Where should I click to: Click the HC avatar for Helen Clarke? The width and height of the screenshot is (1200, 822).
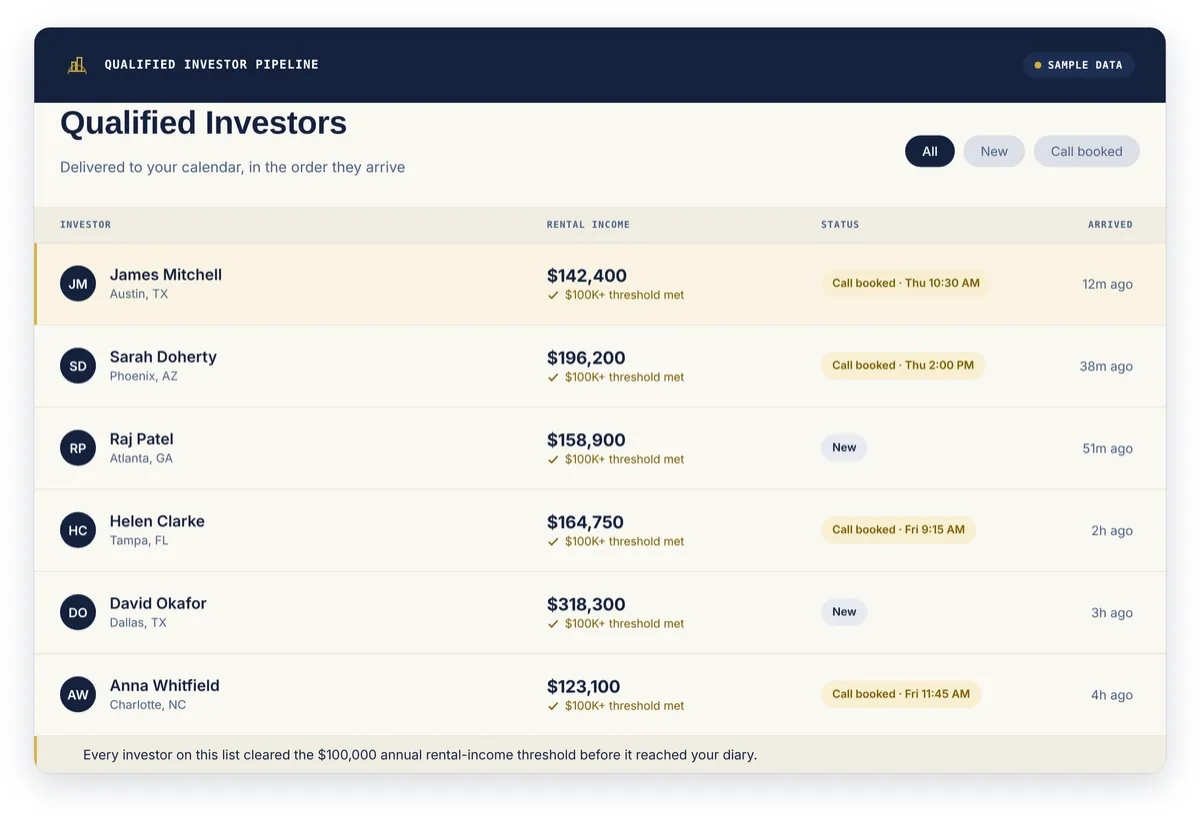point(78,530)
